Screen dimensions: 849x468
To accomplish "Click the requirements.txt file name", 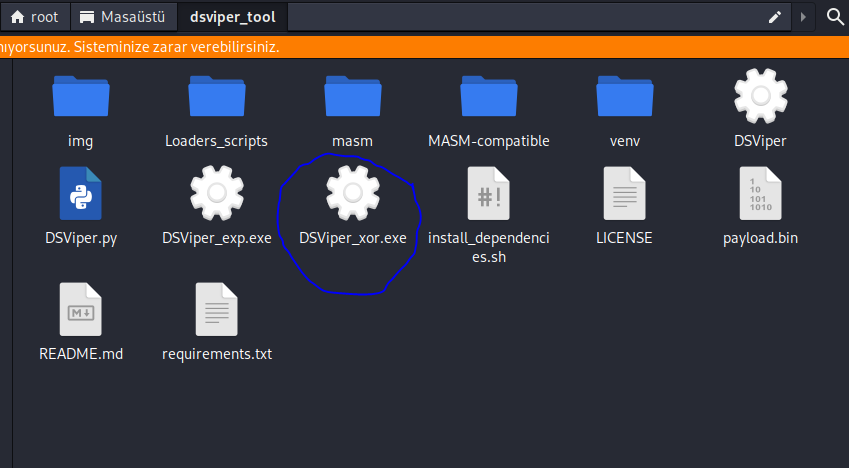I will pyautogui.click(x=217, y=354).
